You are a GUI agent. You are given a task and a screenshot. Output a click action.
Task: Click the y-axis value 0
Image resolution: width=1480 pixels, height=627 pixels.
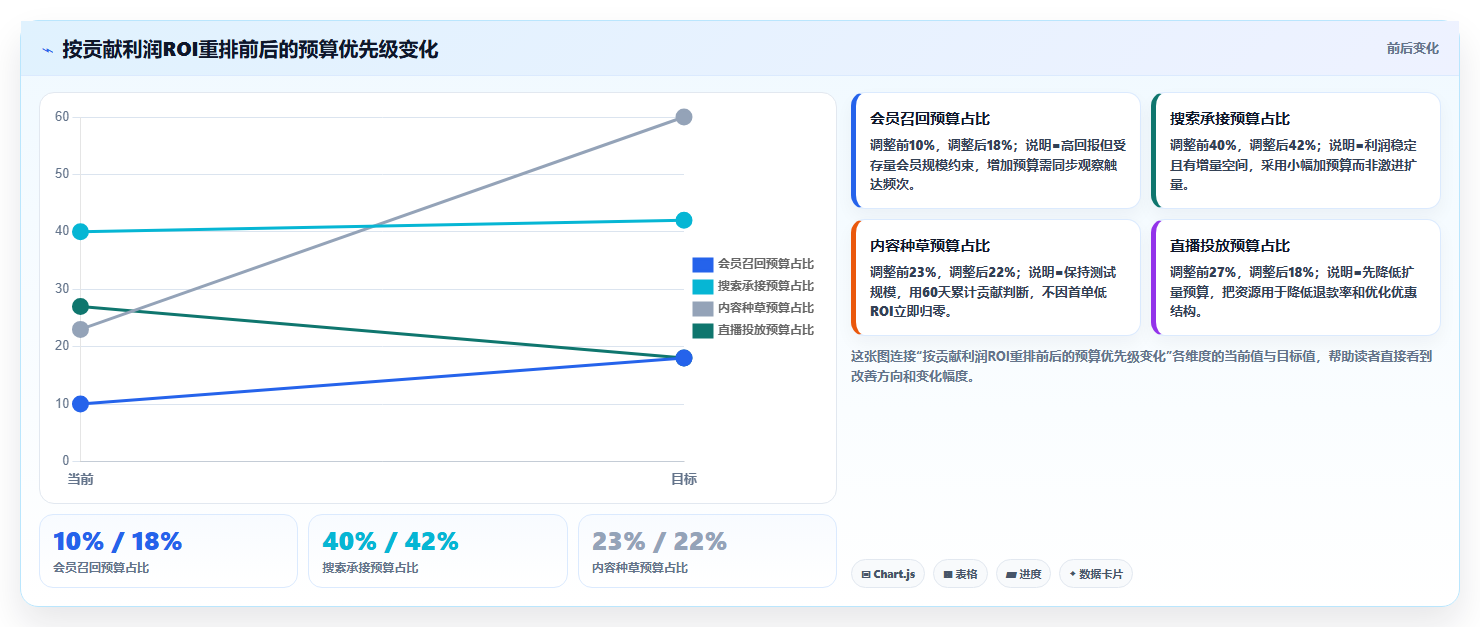click(66, 461)
